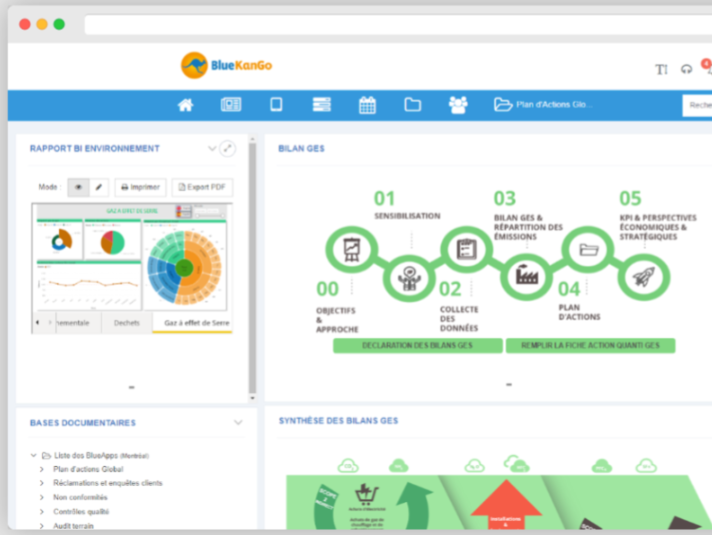
Task: Click the Liste des BlueApps folder label
Action: tap(101, 455)
